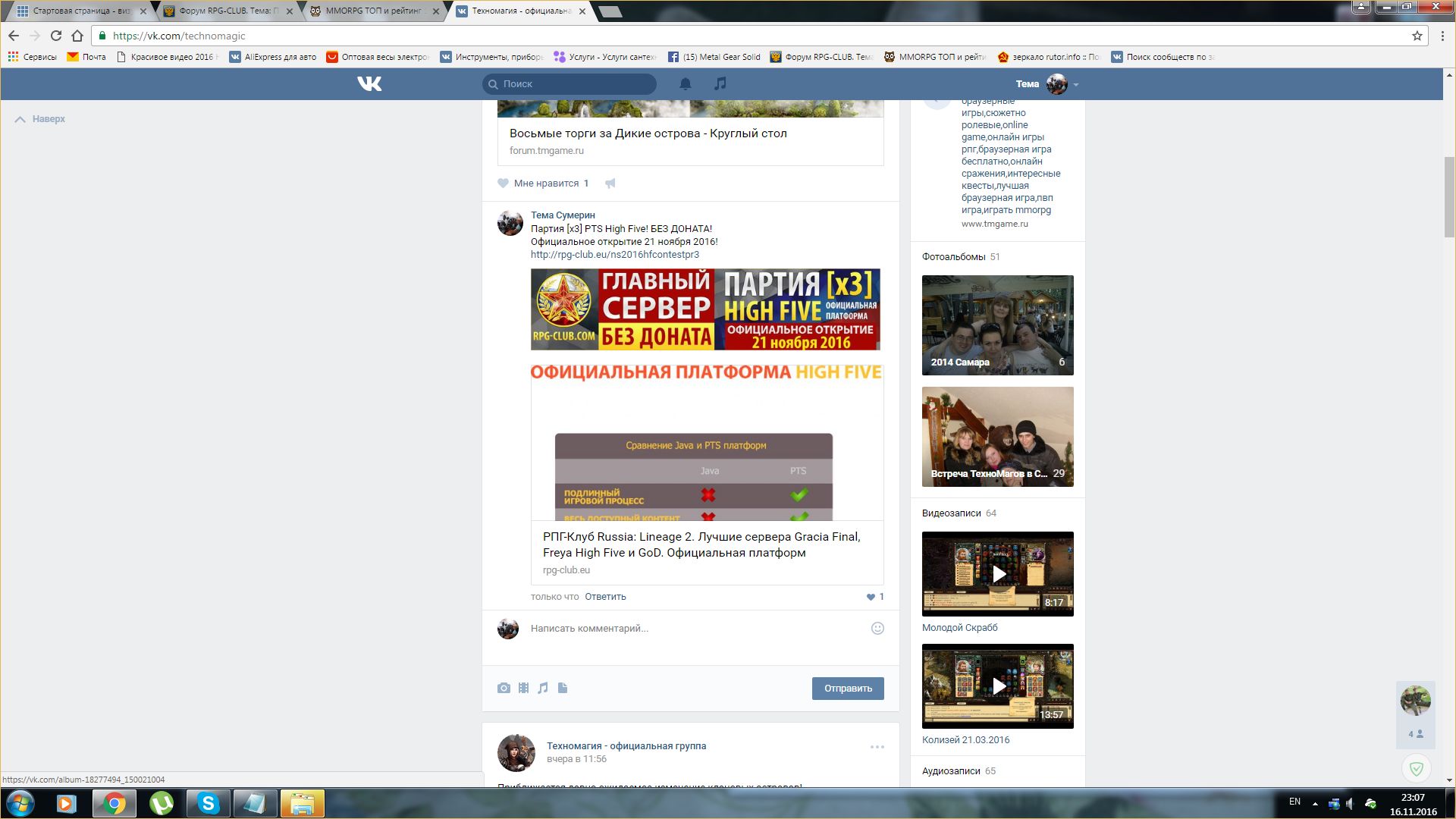Open the Почта bookmark
The height and width of the screenshot is (819, 1456).
coord(86,57)
